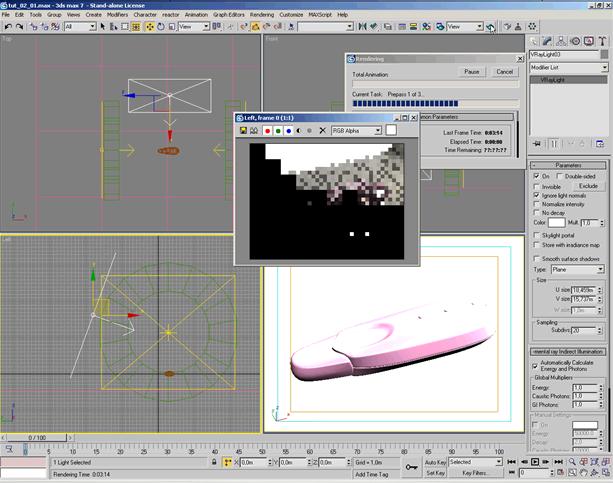613x483 pixels.
Task: Click the large Set Keys key icon
Action: pos(411,467)
